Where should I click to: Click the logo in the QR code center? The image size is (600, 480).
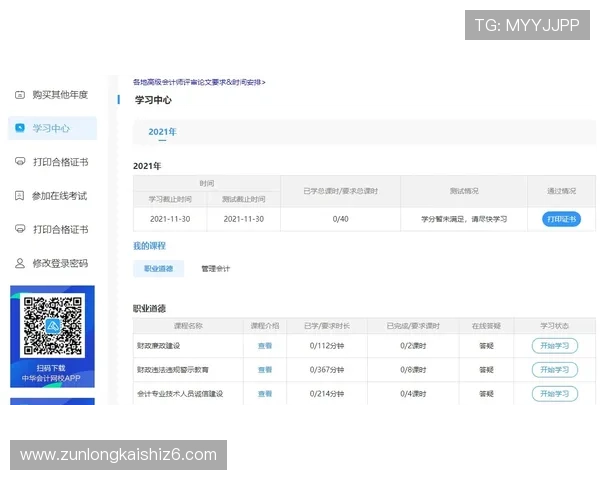pos(53,326)
